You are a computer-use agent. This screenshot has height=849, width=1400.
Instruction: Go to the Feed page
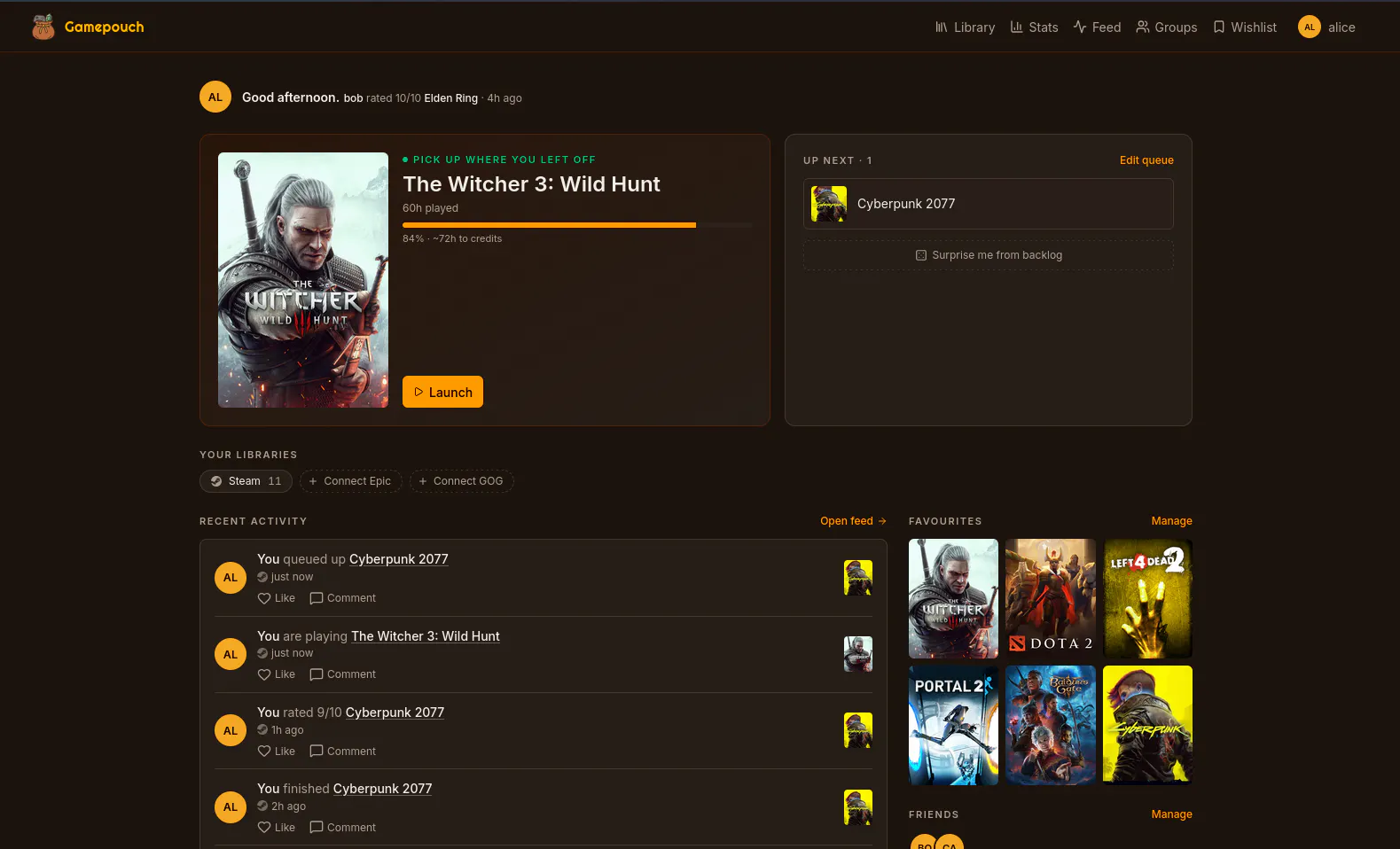point(1097,27)
